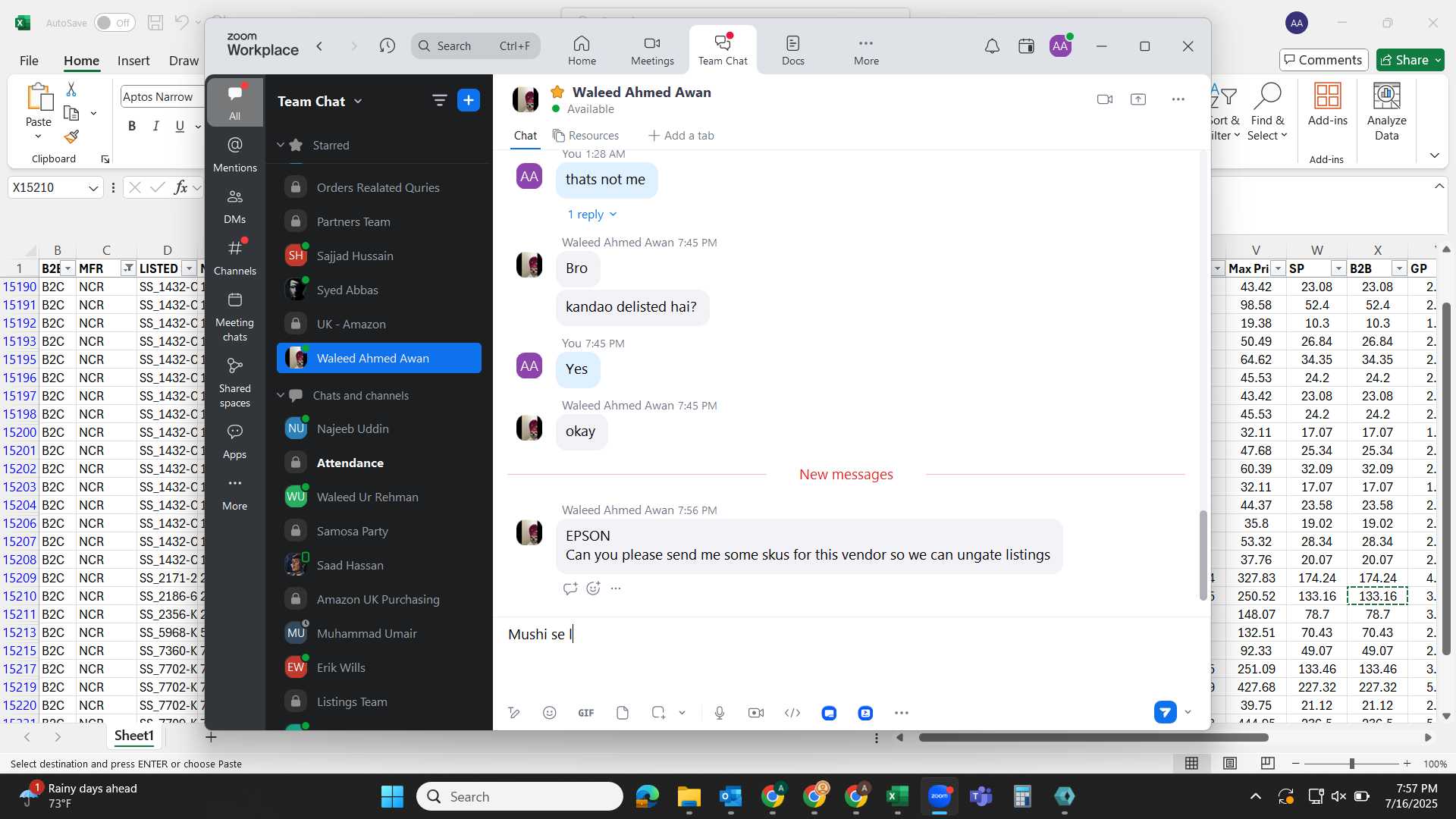
Task: Collapse the Starred section
Action: (280, 145)
